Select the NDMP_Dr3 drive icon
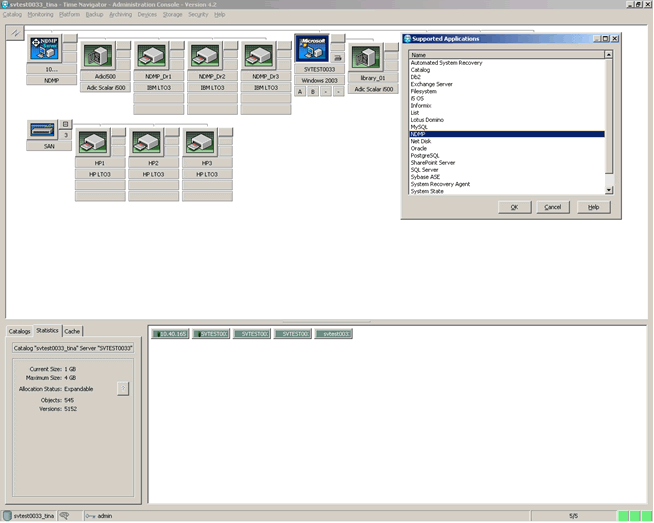Viewport: 654px width, 523px height. coord(258,56)
